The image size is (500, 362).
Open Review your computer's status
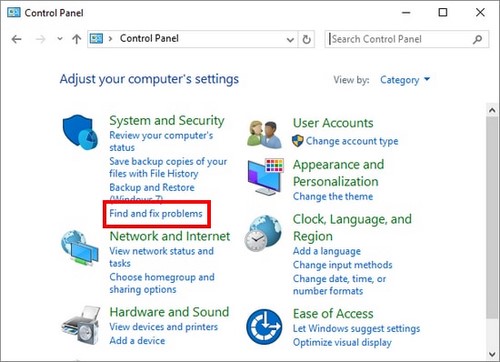point(161,141)
